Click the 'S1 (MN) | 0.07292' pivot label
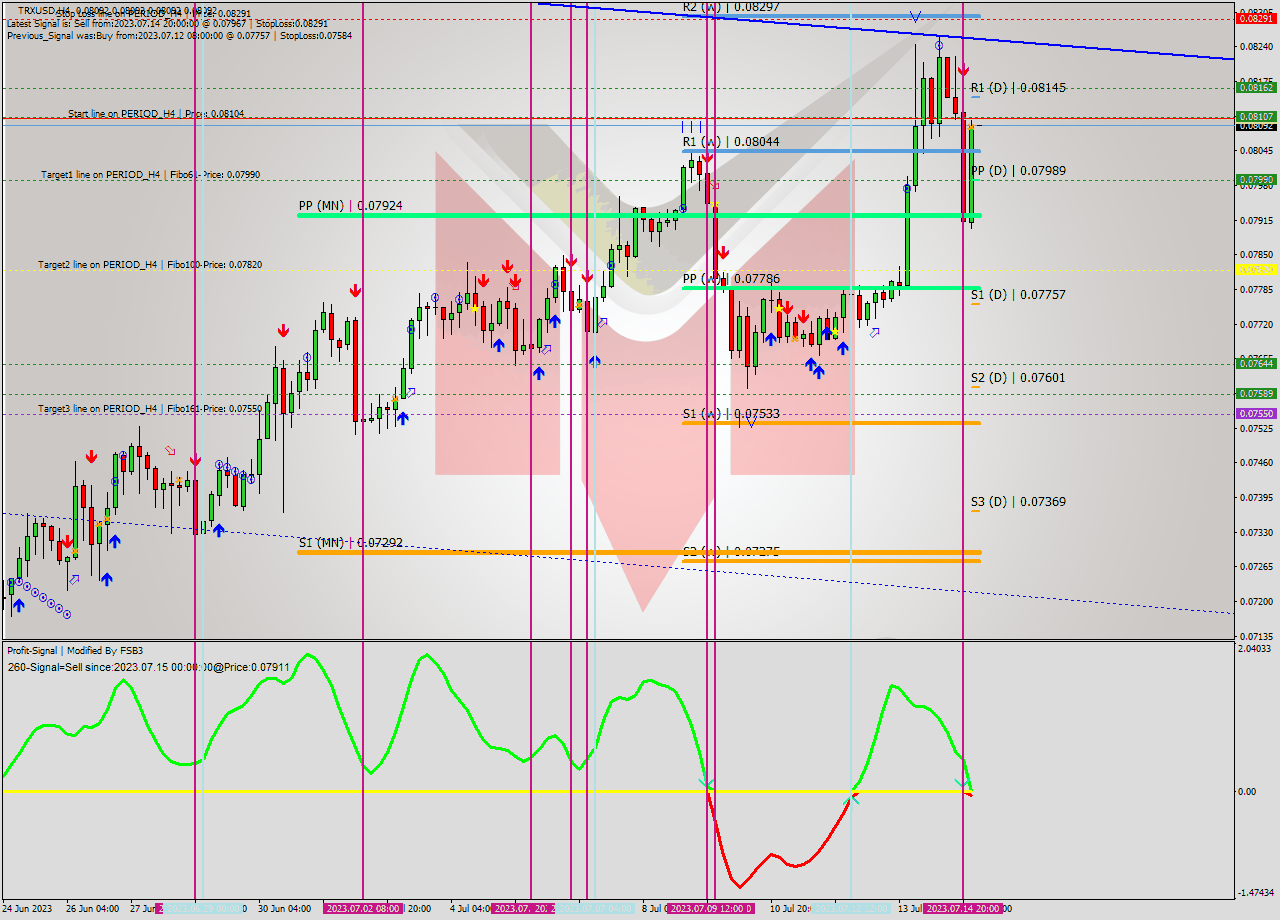 pyautogui.click(x=350, y=542)
